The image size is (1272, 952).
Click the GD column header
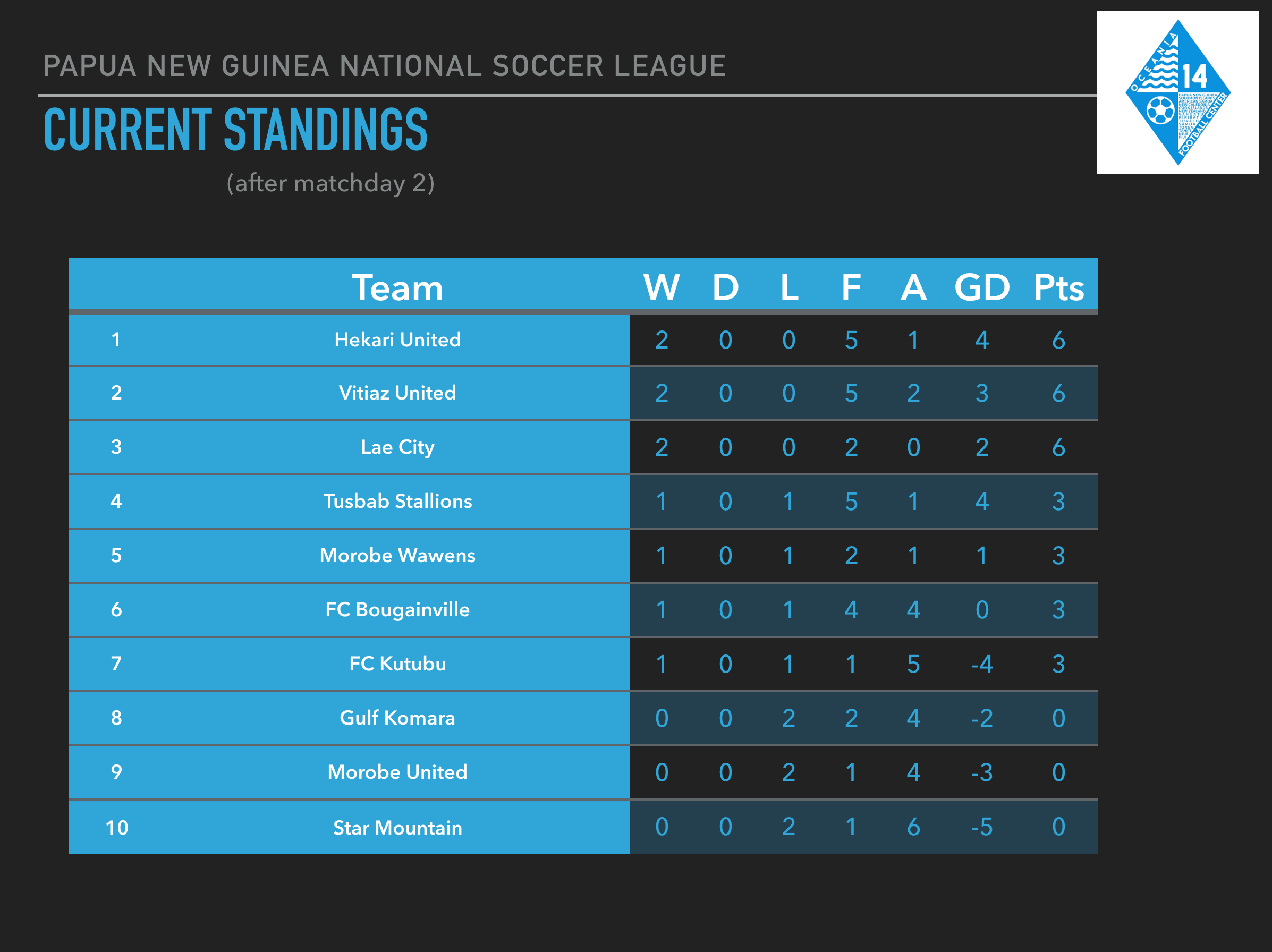coord(981,287)
